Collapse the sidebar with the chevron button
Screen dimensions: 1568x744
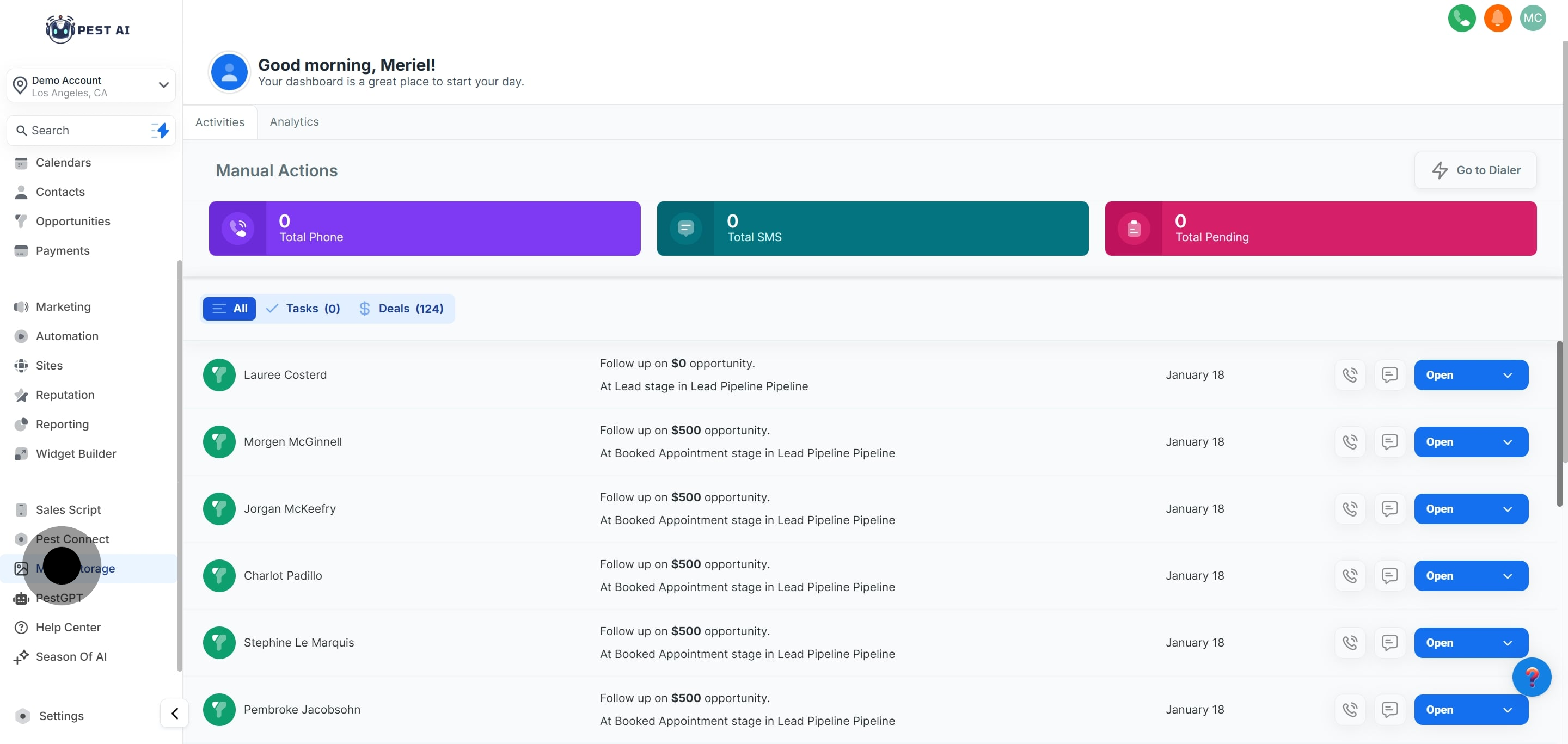click(x=175, y=713)
